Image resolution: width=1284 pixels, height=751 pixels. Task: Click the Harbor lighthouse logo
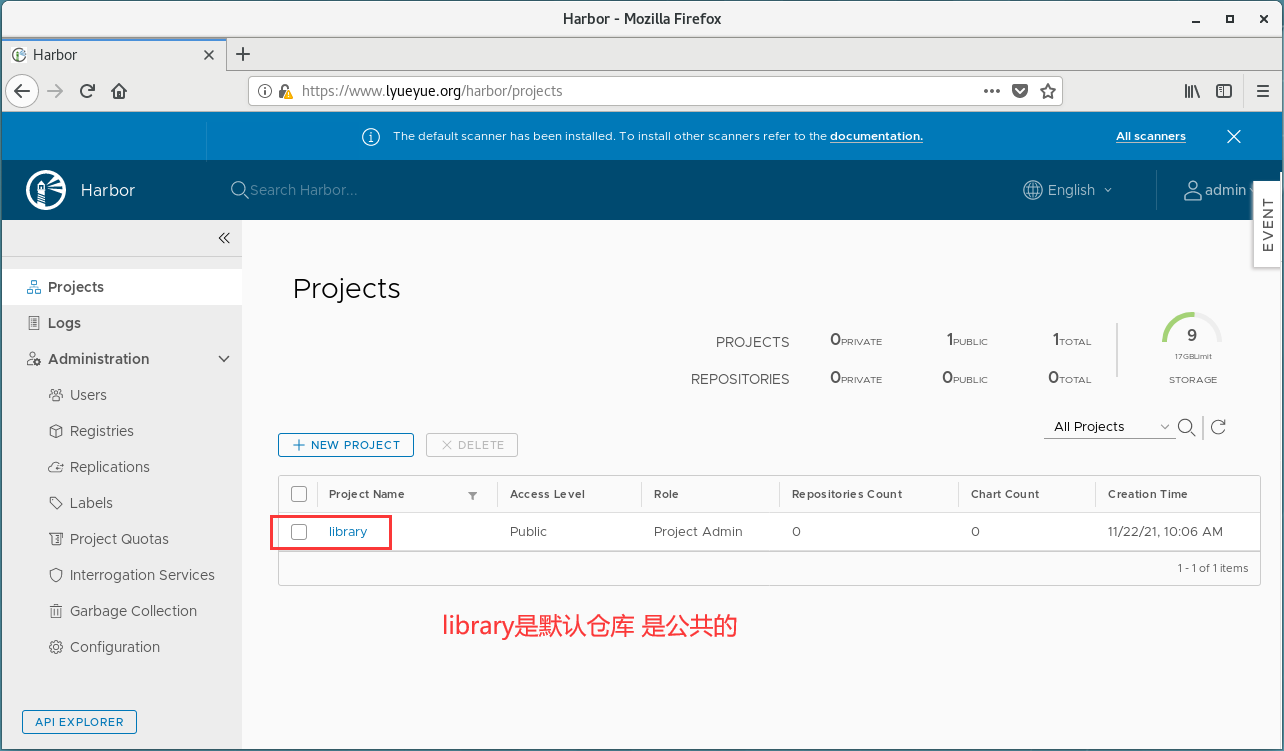tap(46, 190)
